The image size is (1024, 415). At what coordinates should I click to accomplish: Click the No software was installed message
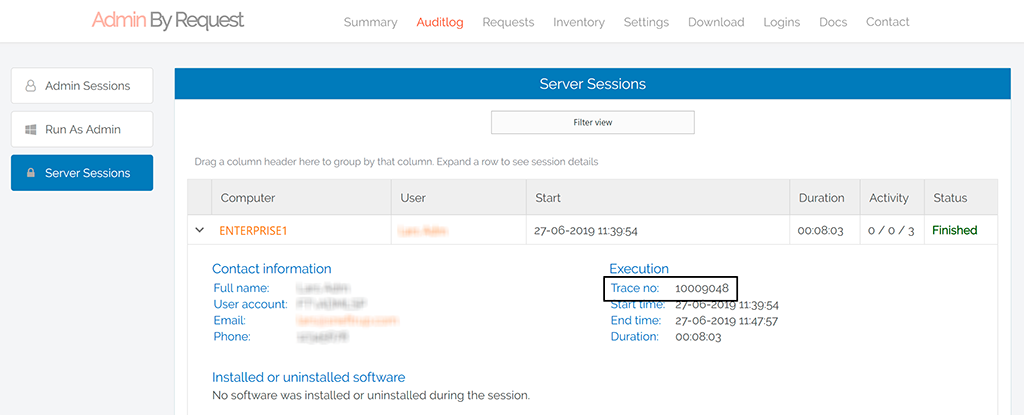[371, 395]
